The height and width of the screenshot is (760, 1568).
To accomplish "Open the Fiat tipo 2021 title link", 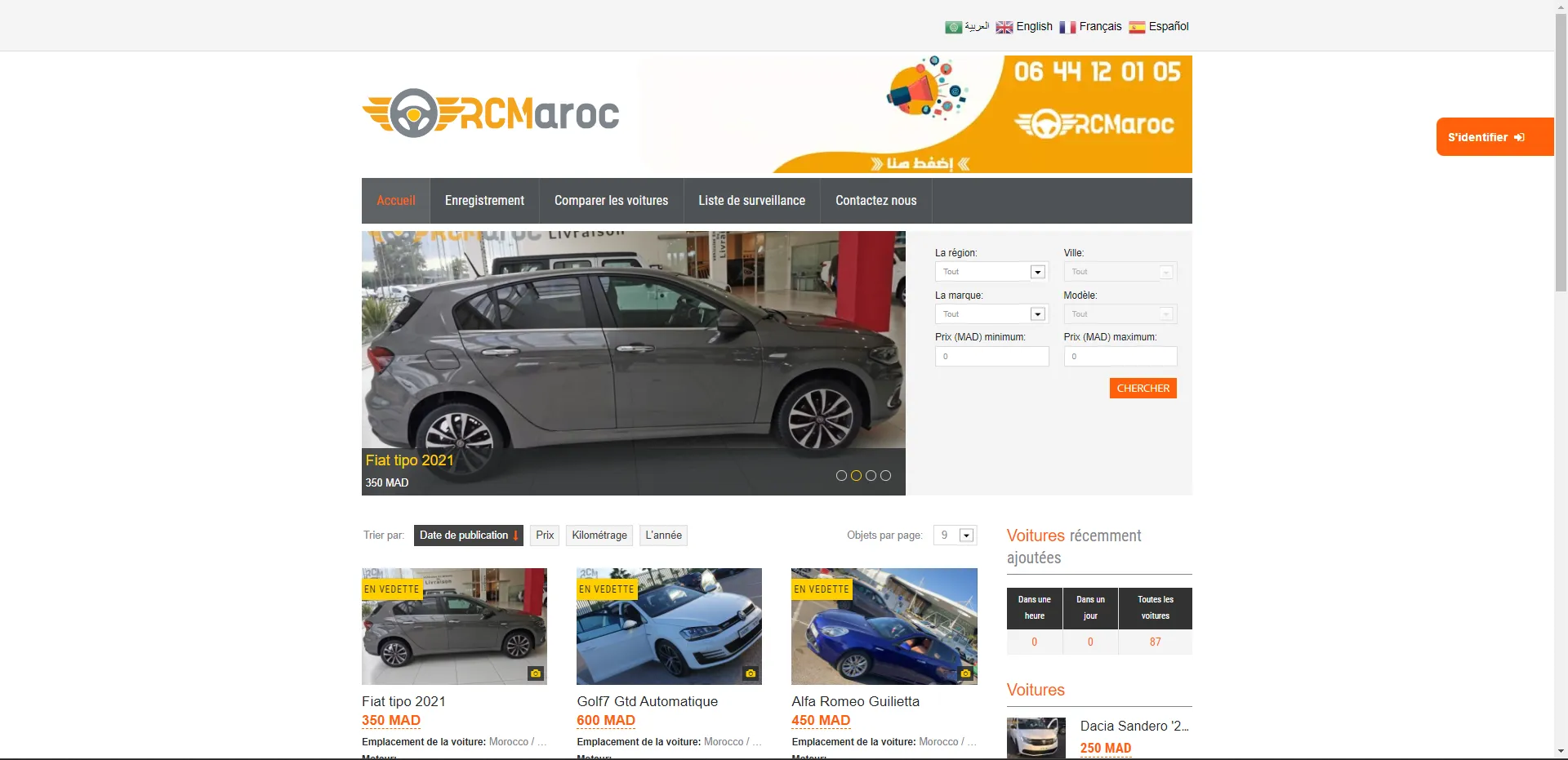I will point(403,702).
